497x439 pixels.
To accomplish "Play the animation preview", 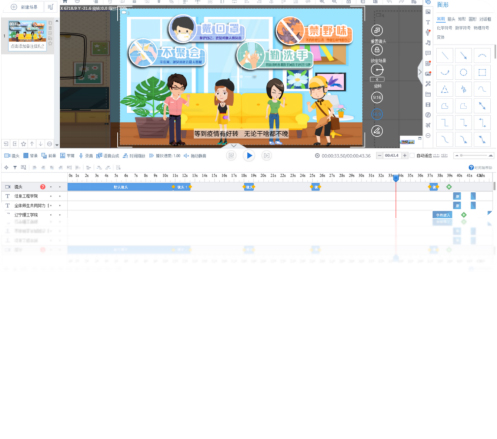I will tap(249, 156).
